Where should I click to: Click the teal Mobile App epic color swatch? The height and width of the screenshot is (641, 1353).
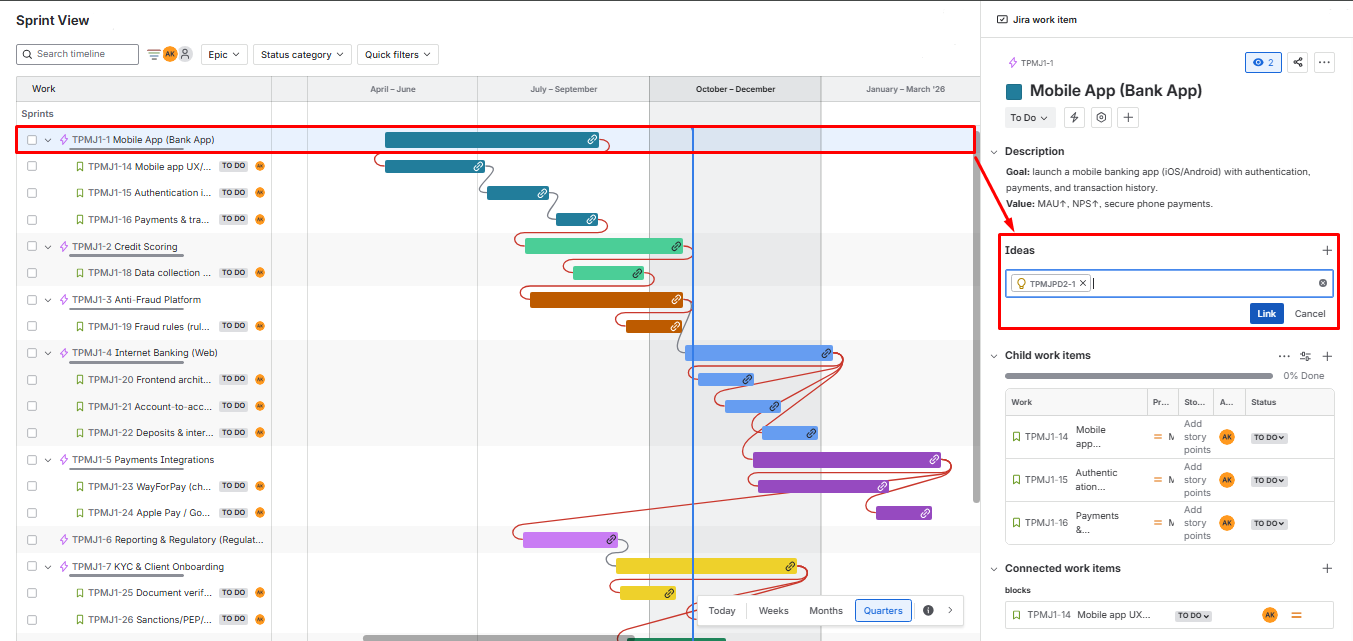click(1014, 92)
